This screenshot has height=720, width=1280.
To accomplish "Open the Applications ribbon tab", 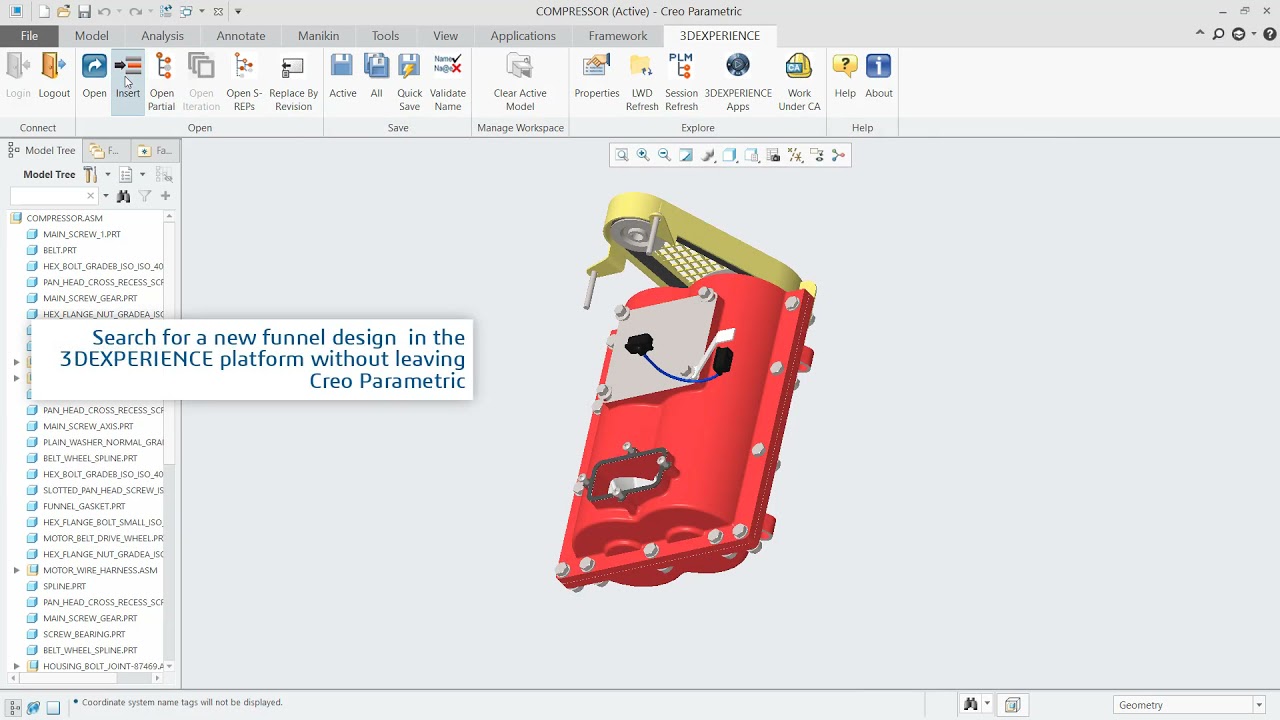I will click(523, 35).
